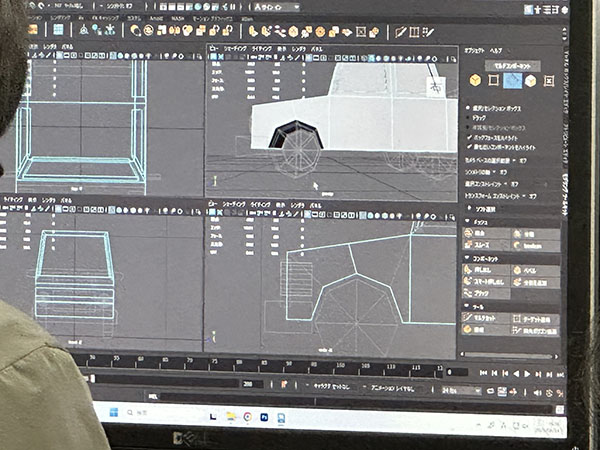600x450 pixels.
Task: Play animation forwards
Action: pos(527,373)
